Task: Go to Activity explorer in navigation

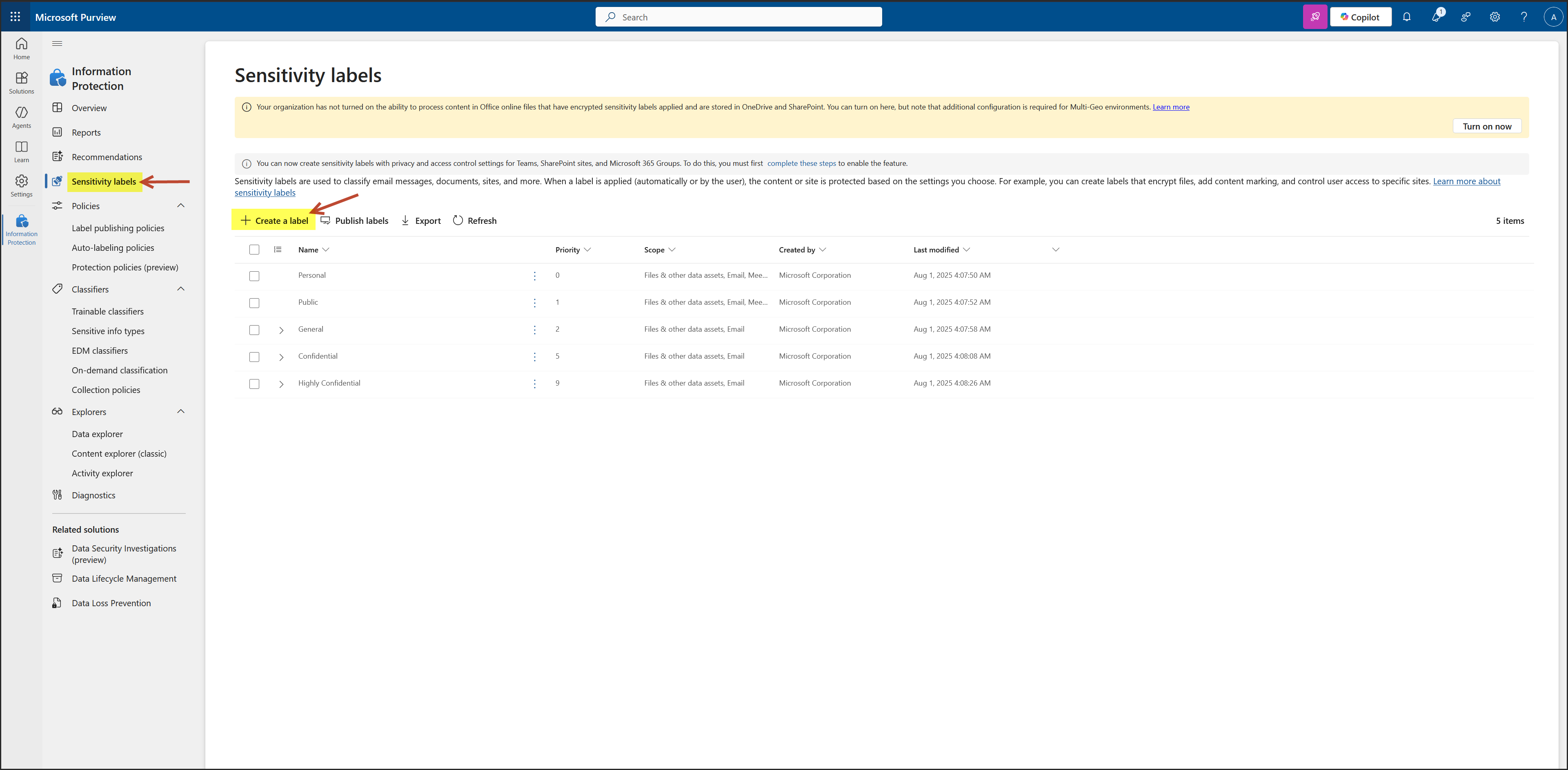Action: [102, 473]
